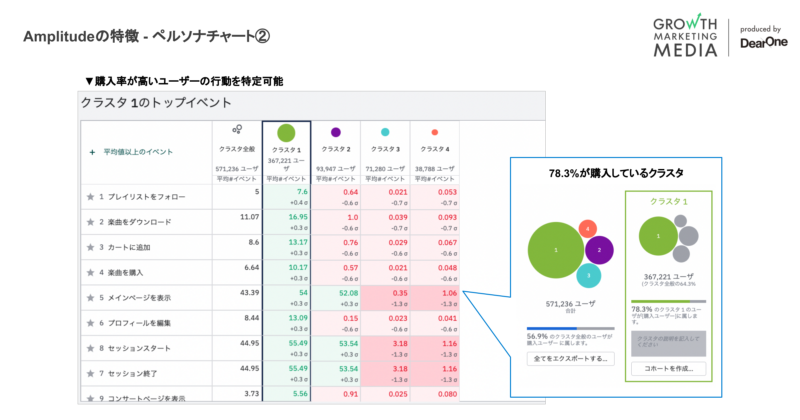Star the カートに追加 event row
The width and height of the screenshot is (800, 420).
pyautogui.click(x=90, y=247)
